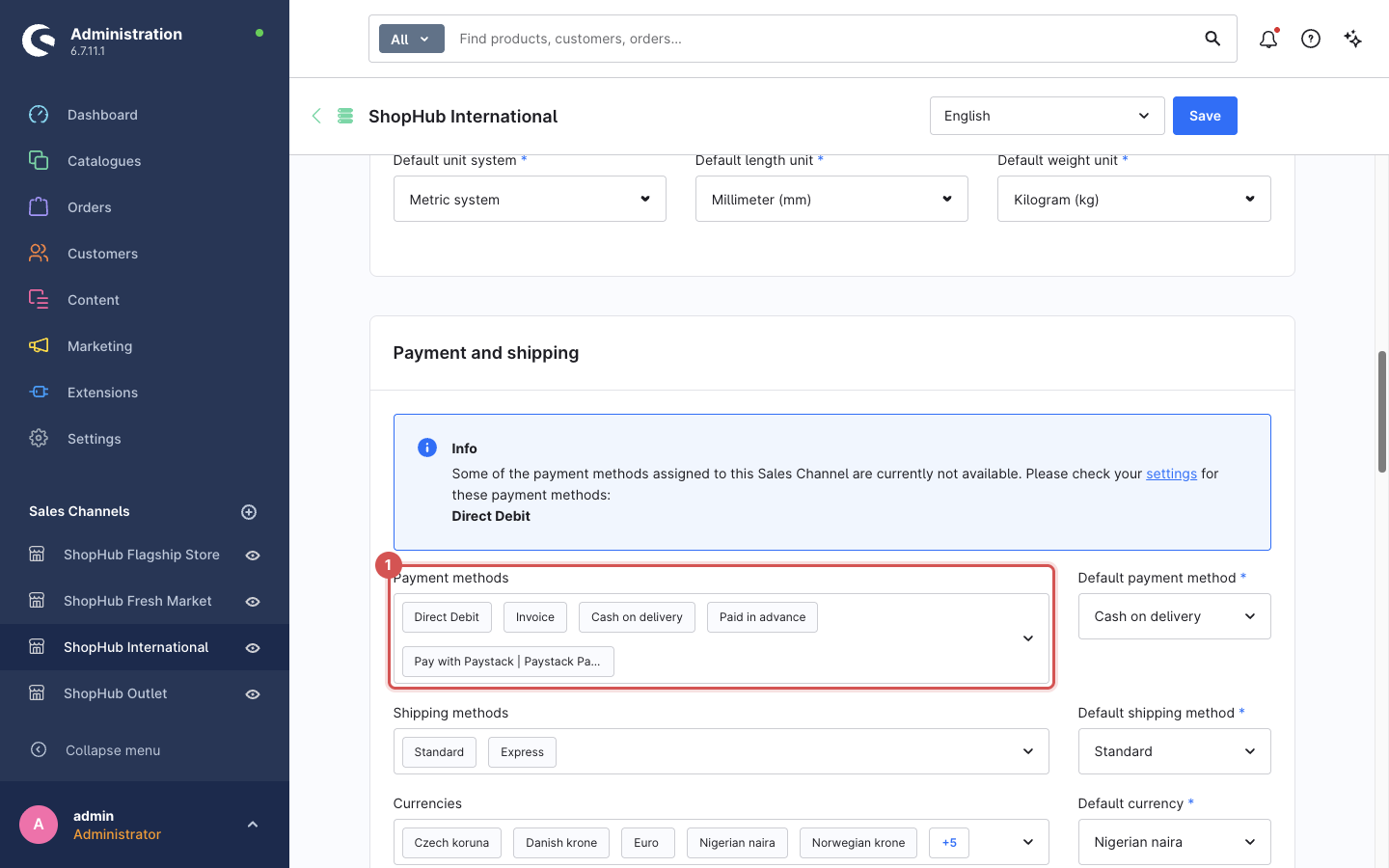Open the Orders bag icon
1389x868 pixels.
pyautogui.click(x=39, y=207)
